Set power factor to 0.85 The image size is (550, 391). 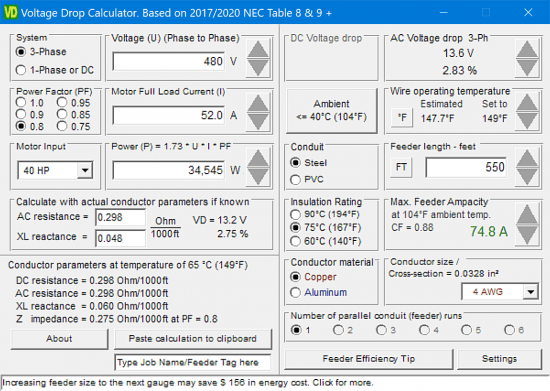(73, 115)
